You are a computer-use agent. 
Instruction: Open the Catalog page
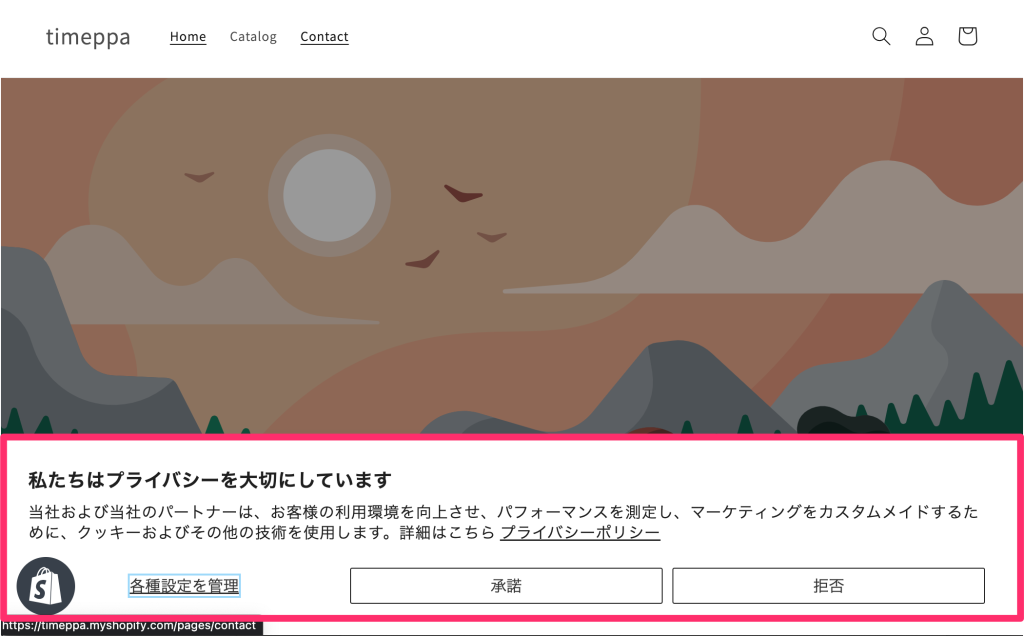click(252, 36)
